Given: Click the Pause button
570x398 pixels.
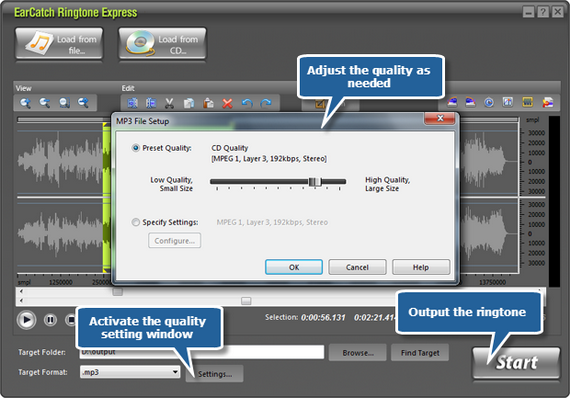Looking at the screenshot, I should pyautogui.click(x=50, y=320).
